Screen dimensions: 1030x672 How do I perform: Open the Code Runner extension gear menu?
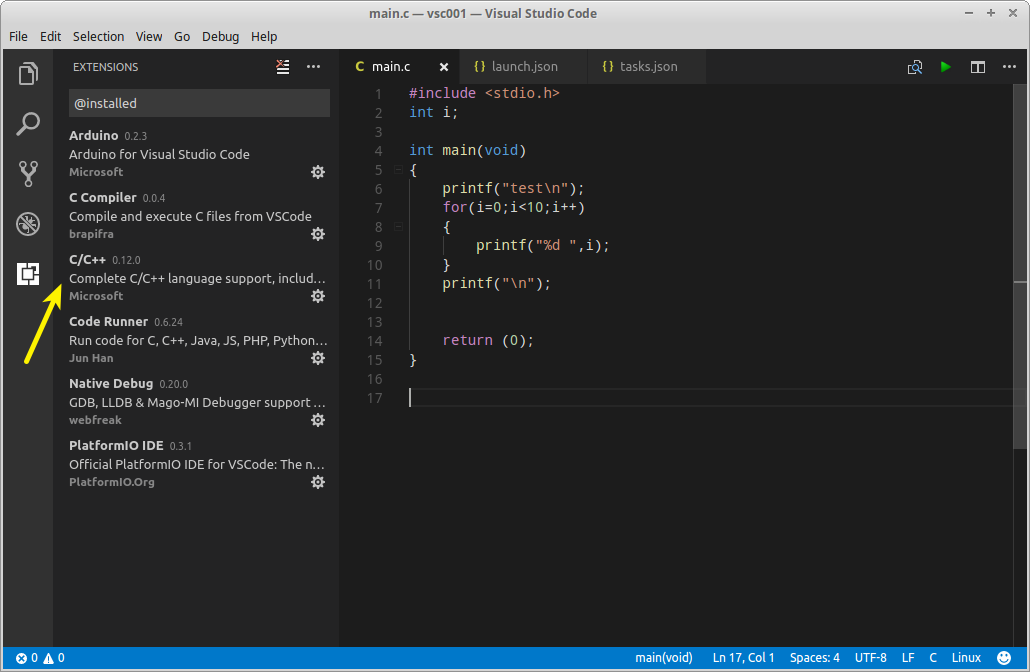click(318, 358)
